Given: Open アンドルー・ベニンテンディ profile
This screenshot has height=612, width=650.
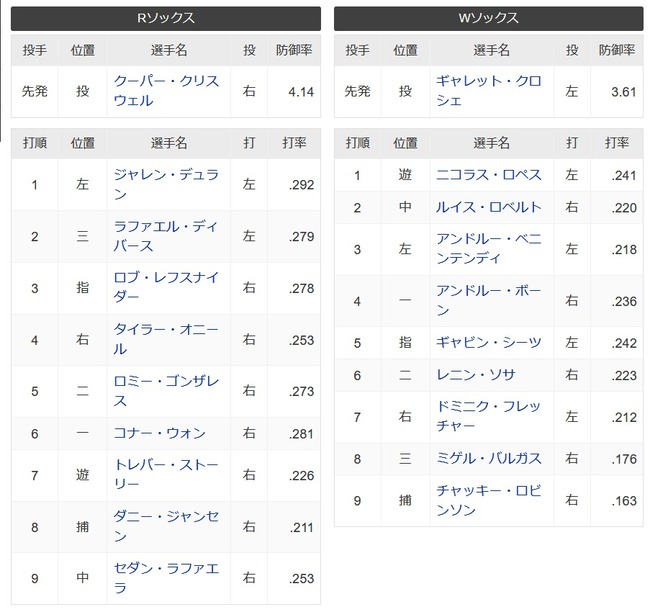Looking at the screenshot, I should 488,249.
